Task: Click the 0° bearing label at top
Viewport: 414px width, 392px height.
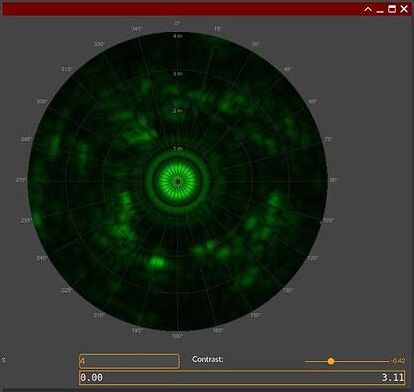Action: pos(177,23)
